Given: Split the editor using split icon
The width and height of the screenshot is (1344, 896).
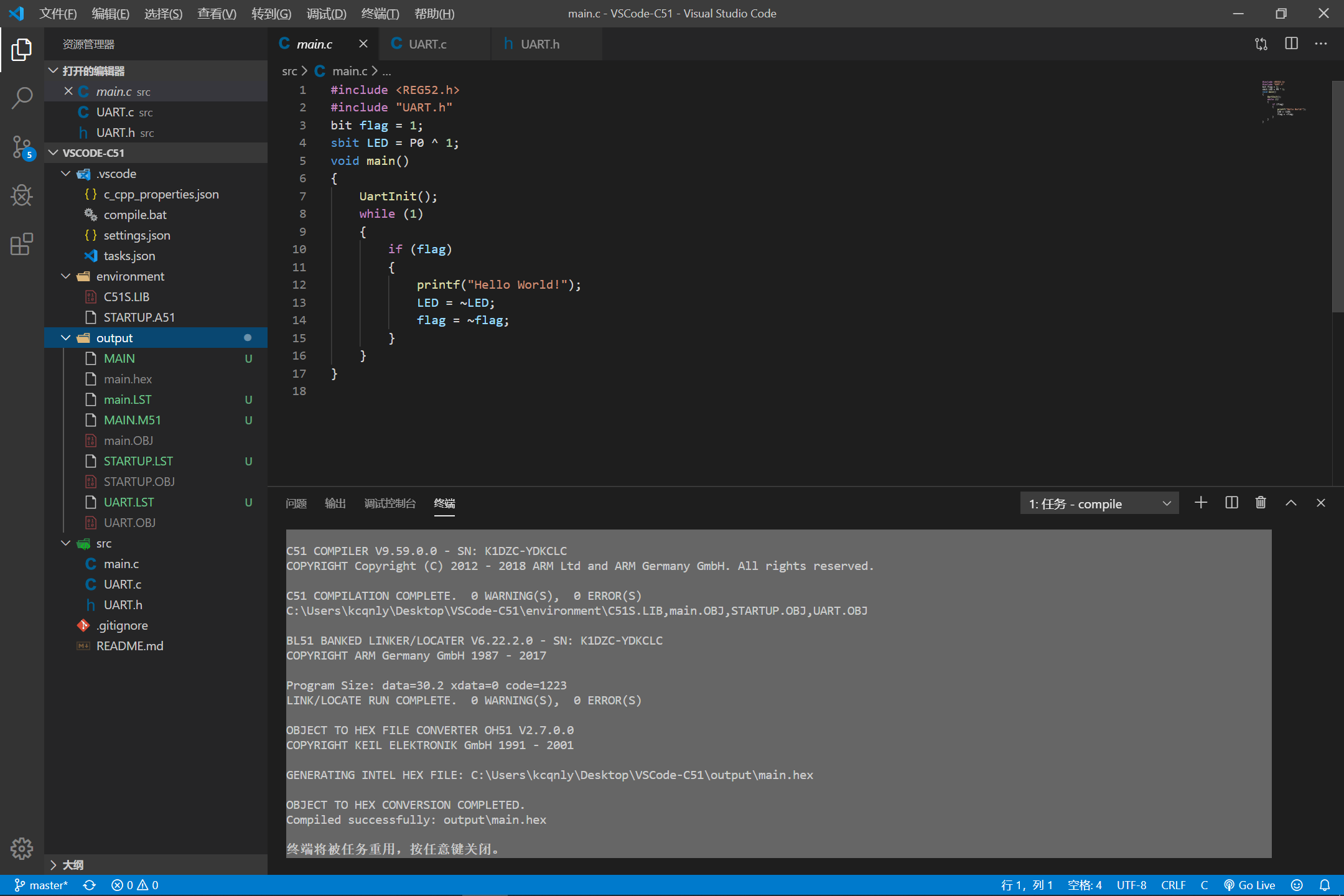Looking at the screenshot, I should coord(1292,44).
